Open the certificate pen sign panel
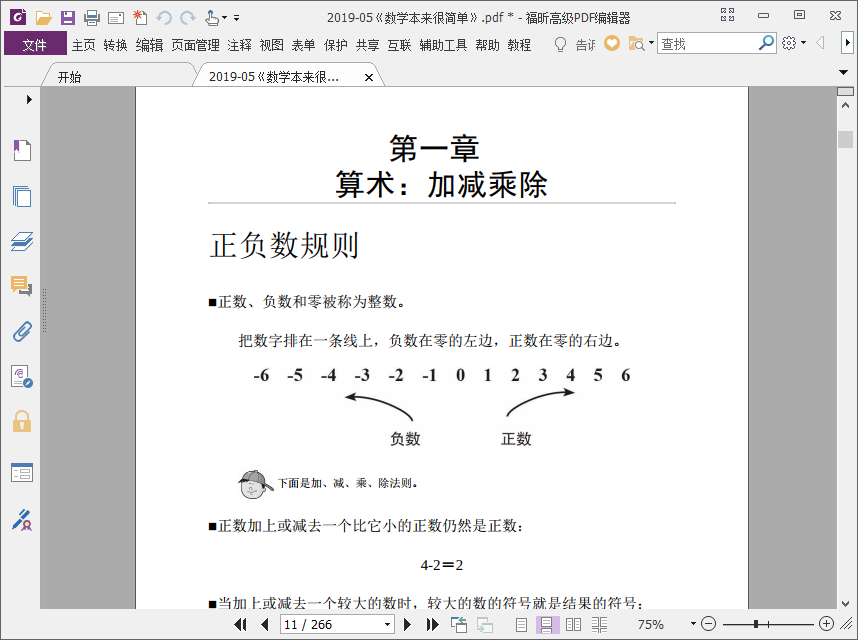The image size is (858, 640). [22, 520]
